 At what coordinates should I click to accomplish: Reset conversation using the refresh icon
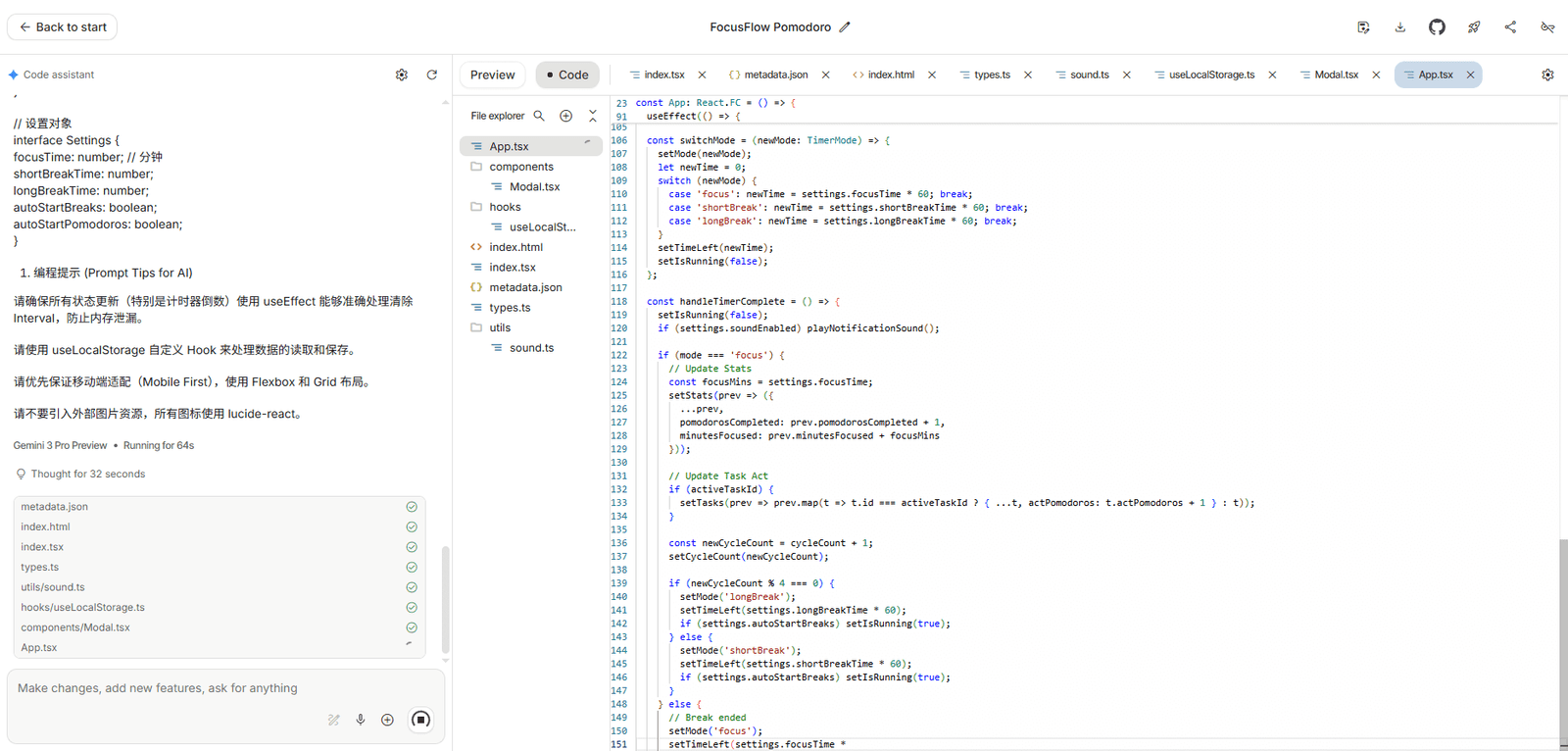click(431, 75)
